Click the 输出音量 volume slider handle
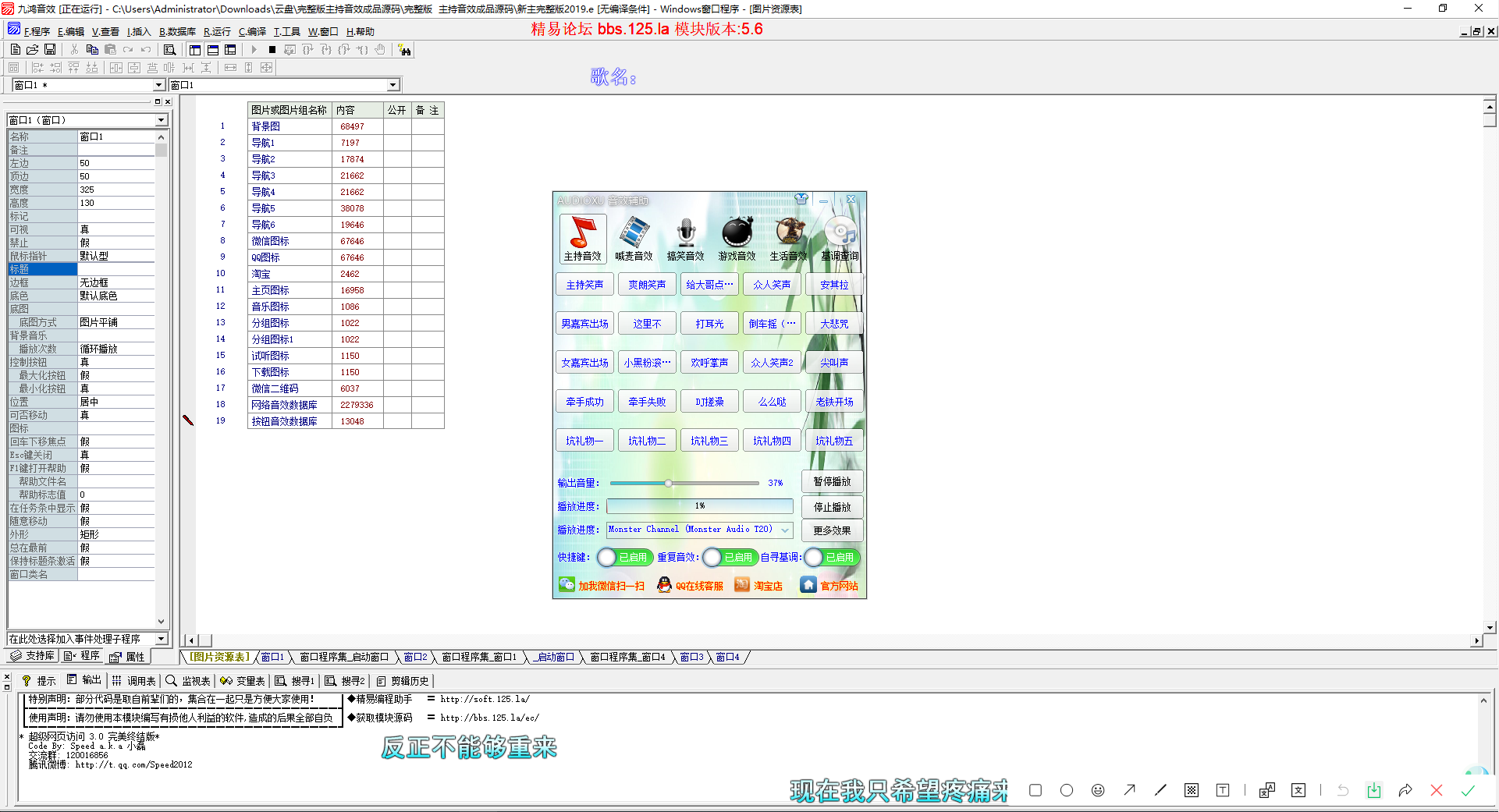The width and height of the screenshot is (1499, 812). pyautogui.click(x=669, y=483)
